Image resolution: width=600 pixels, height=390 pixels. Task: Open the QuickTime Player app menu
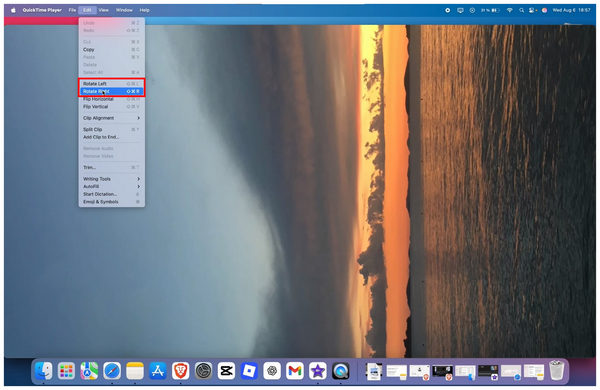point(42,10)
